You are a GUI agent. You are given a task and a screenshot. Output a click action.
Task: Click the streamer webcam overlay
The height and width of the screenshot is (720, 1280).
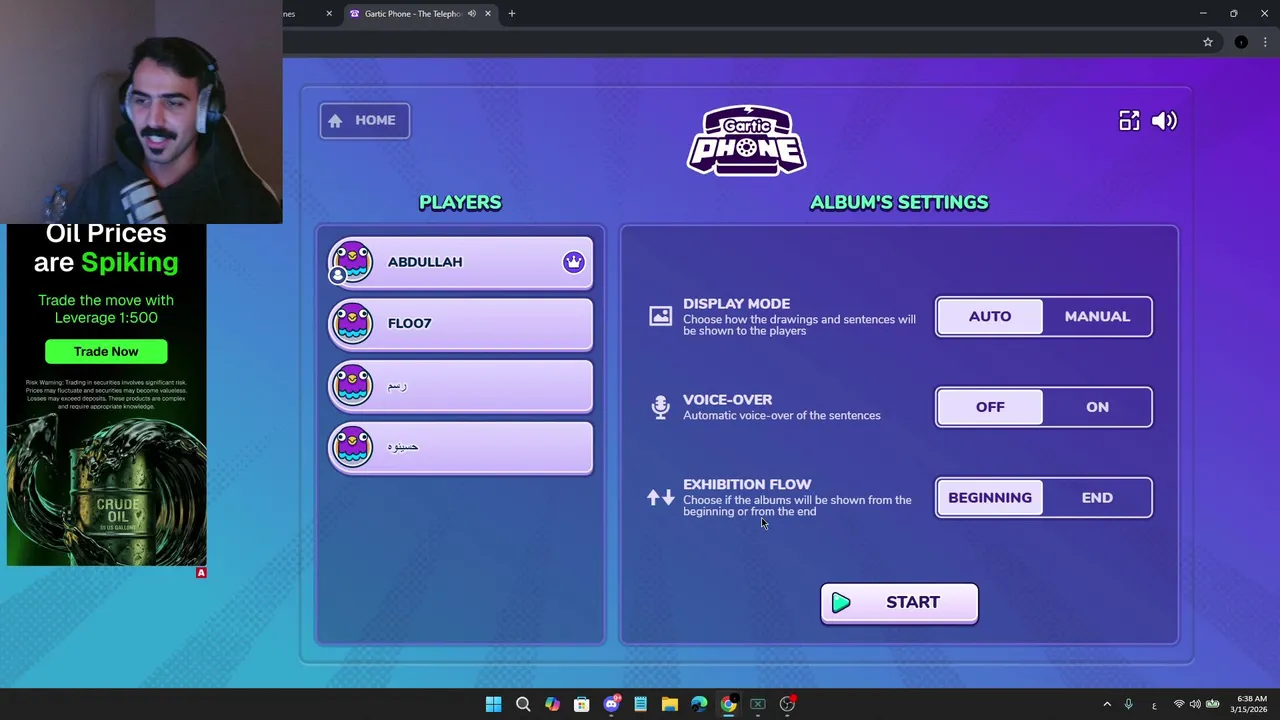(141, 112)
